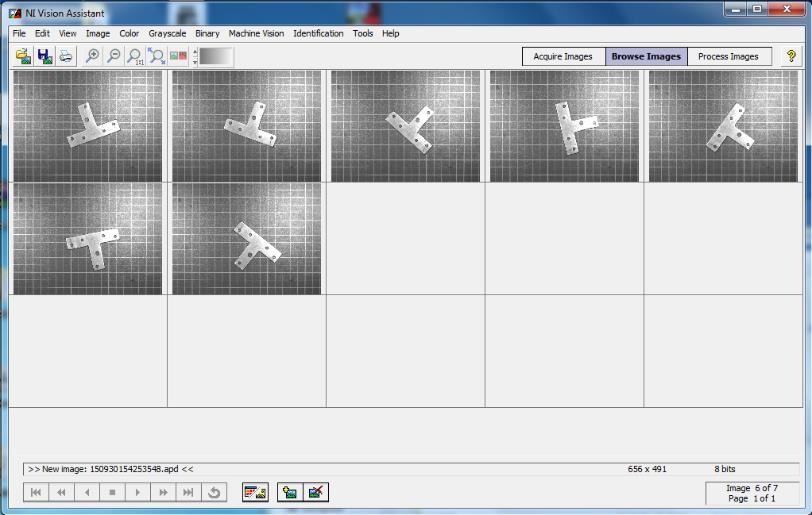Open the context help question mark icon
Screen dimensions: 812x515
(x=791, y=56)
